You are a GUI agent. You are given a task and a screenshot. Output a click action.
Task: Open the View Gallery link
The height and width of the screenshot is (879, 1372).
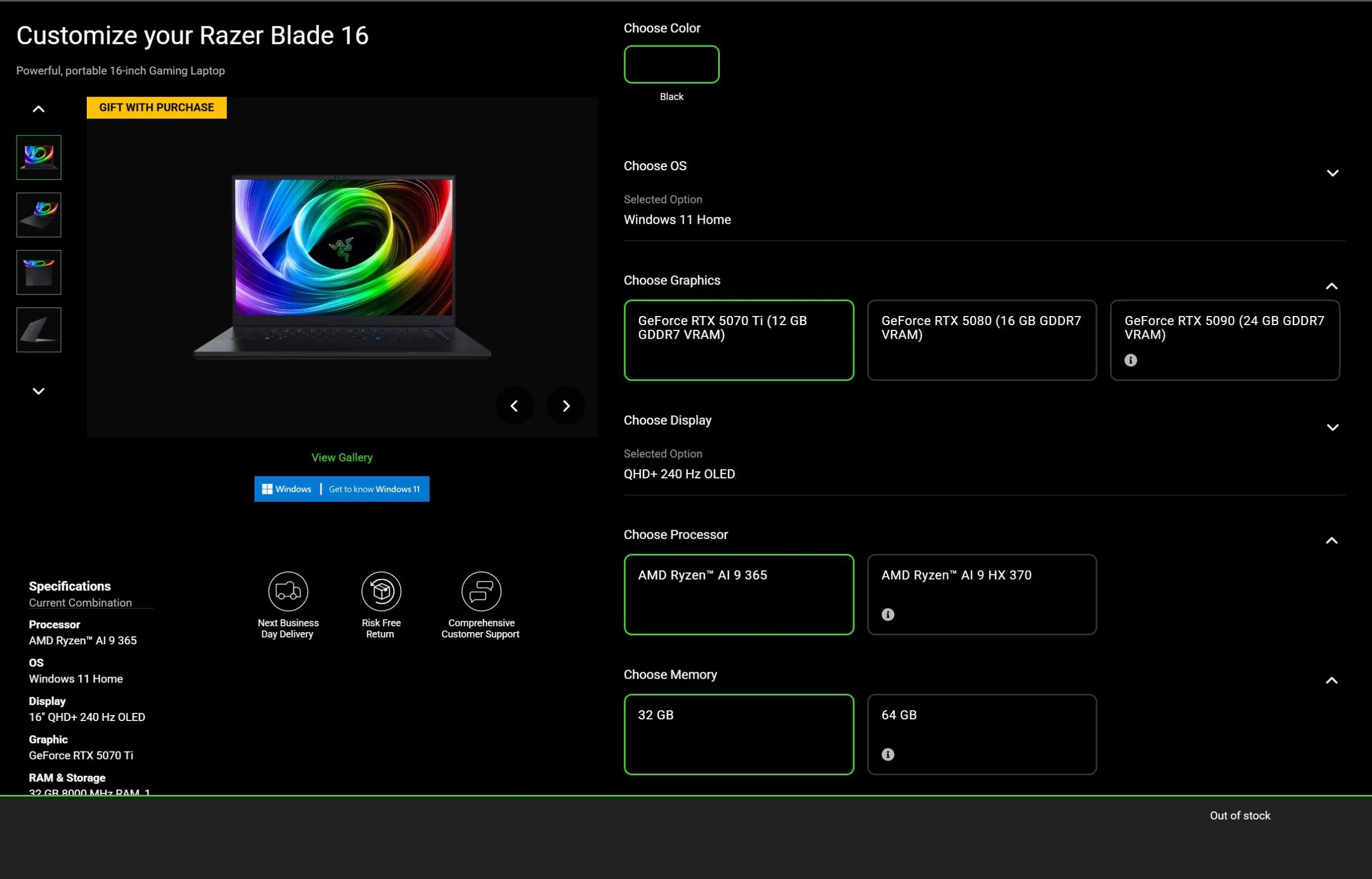[x=342, y=457]
